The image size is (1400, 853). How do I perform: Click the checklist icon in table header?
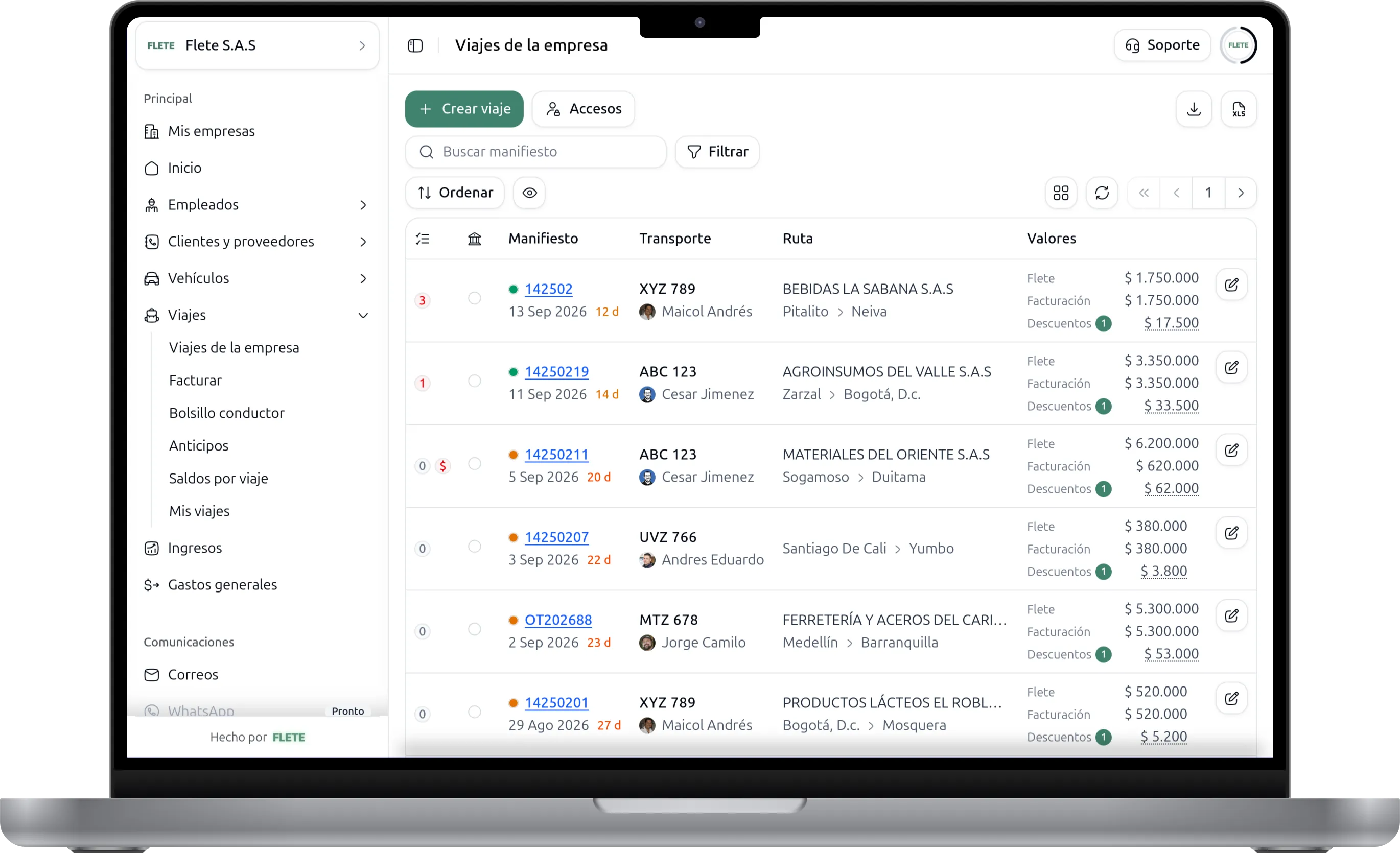pyautogui.click(x=422, y=239)
